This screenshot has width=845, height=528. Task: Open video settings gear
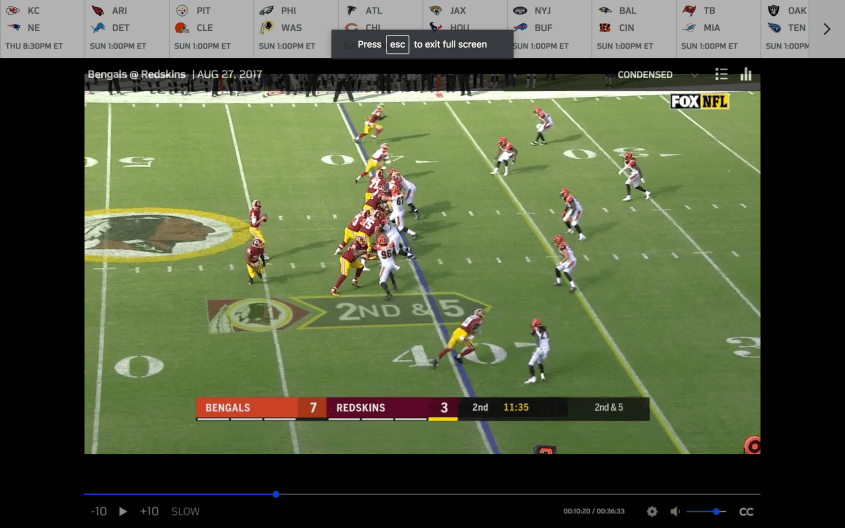(x=652, y=511)
